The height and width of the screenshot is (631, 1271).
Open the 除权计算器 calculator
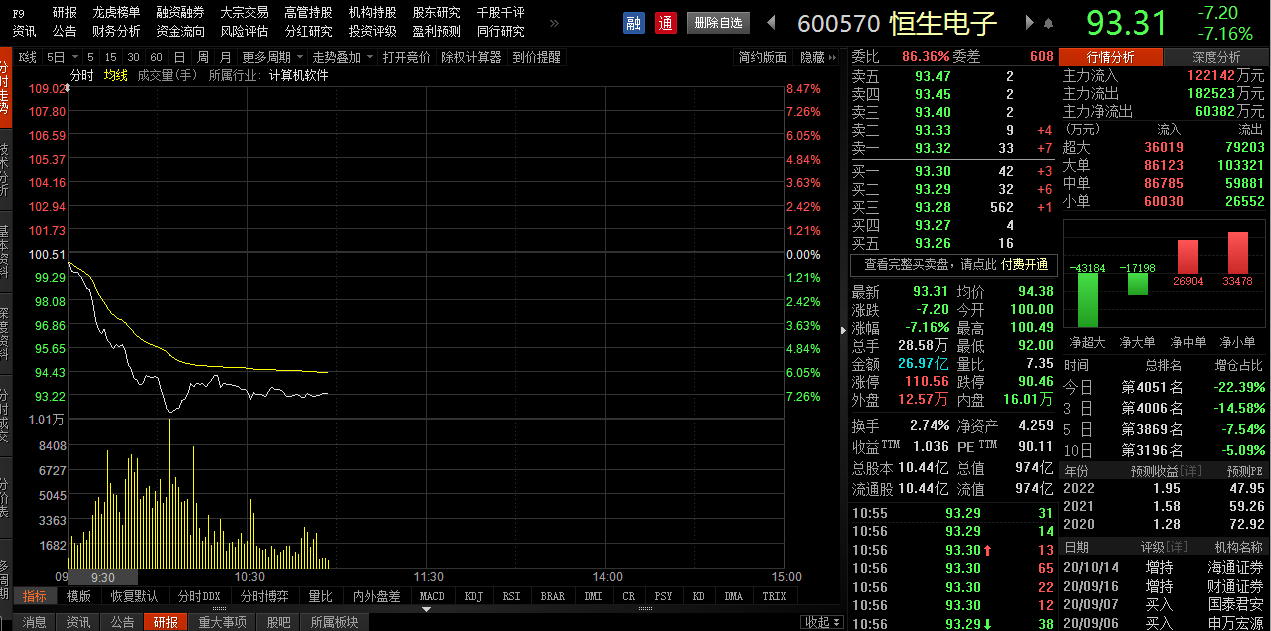471,57
